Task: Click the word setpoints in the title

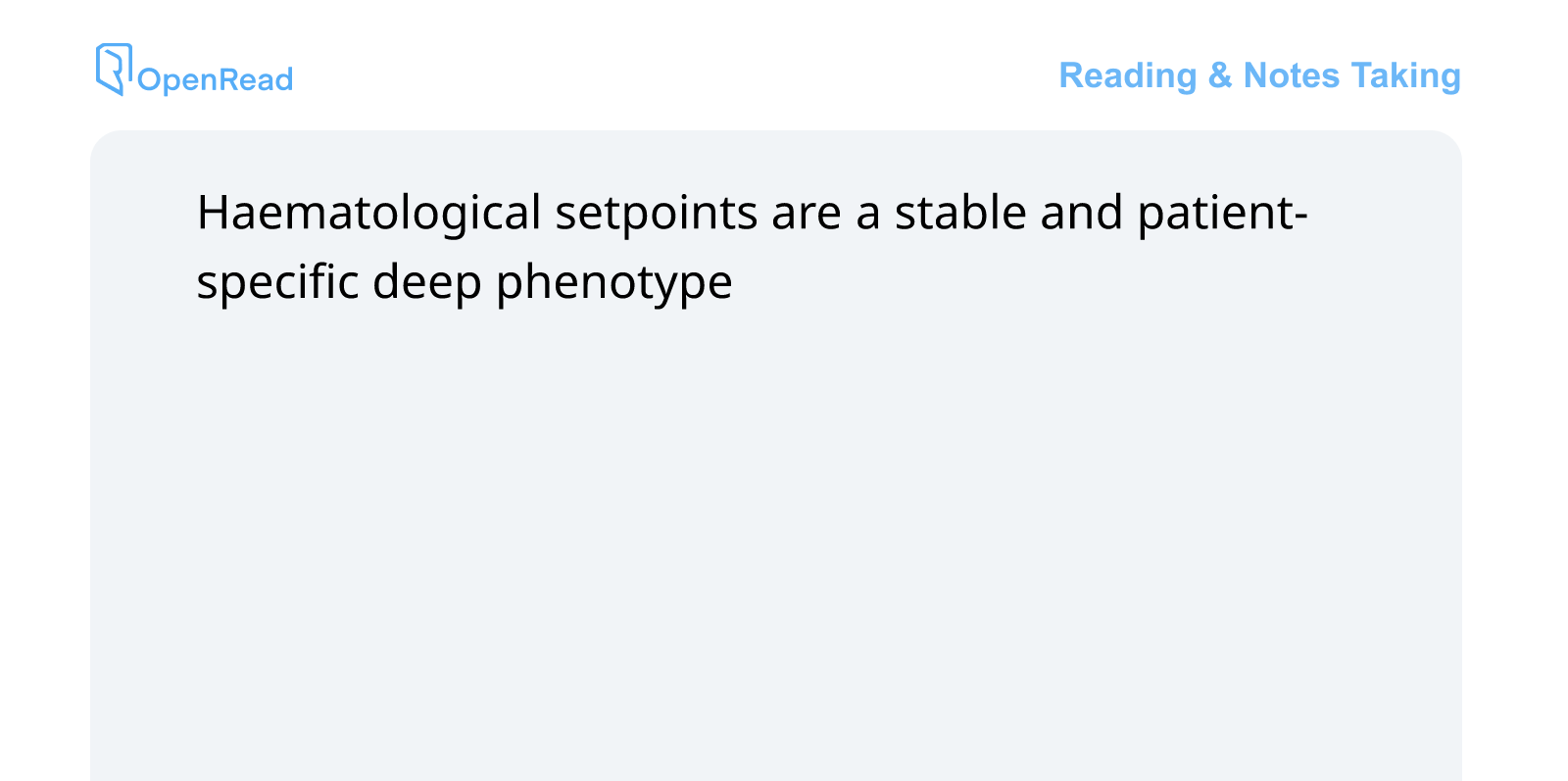Action: [x=657, y=213]
